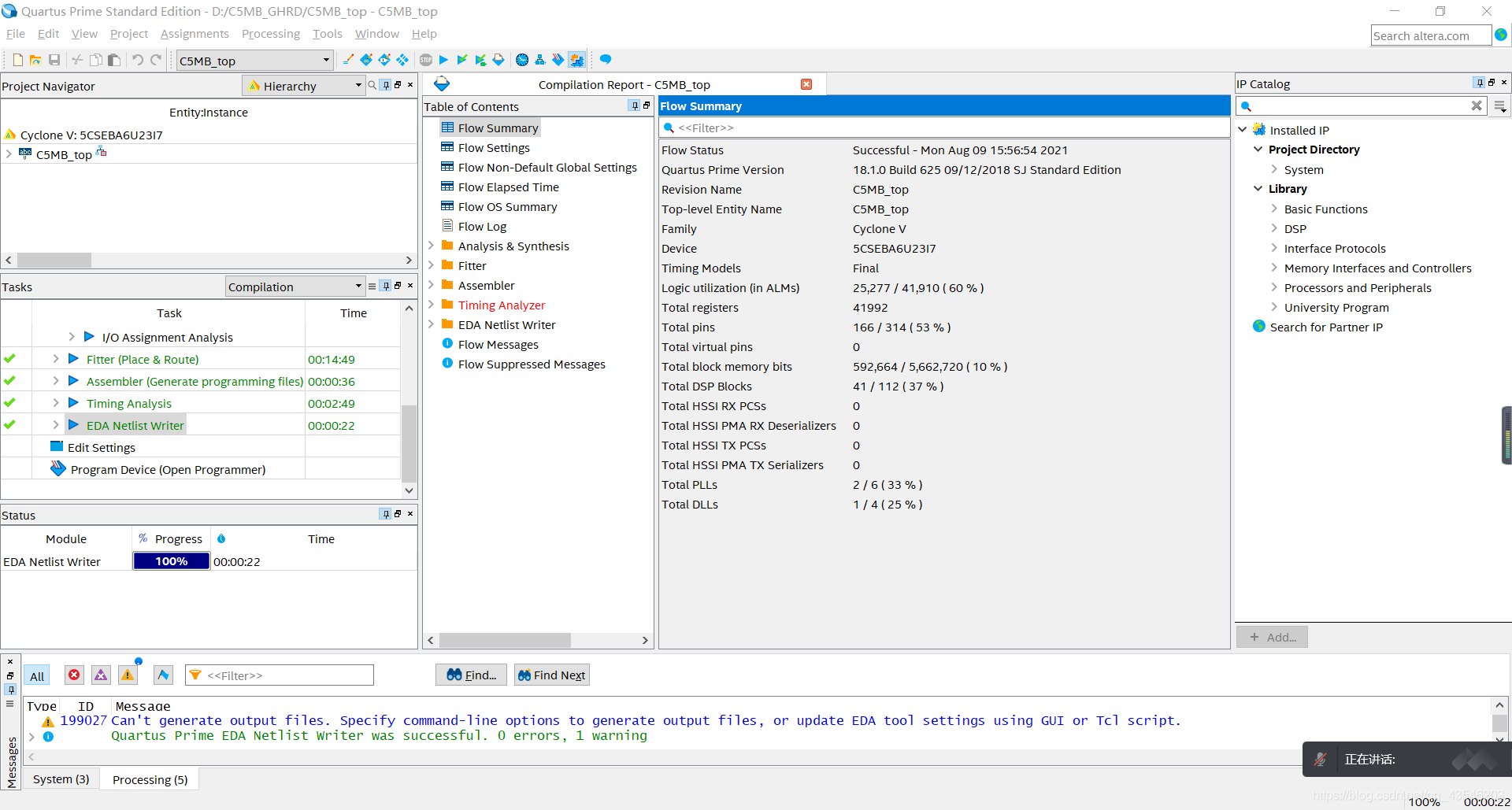This screenshot has height=810, width=1512.
Task: Open Timing Analyzer clock icon
Action: [x=522, y=60]
